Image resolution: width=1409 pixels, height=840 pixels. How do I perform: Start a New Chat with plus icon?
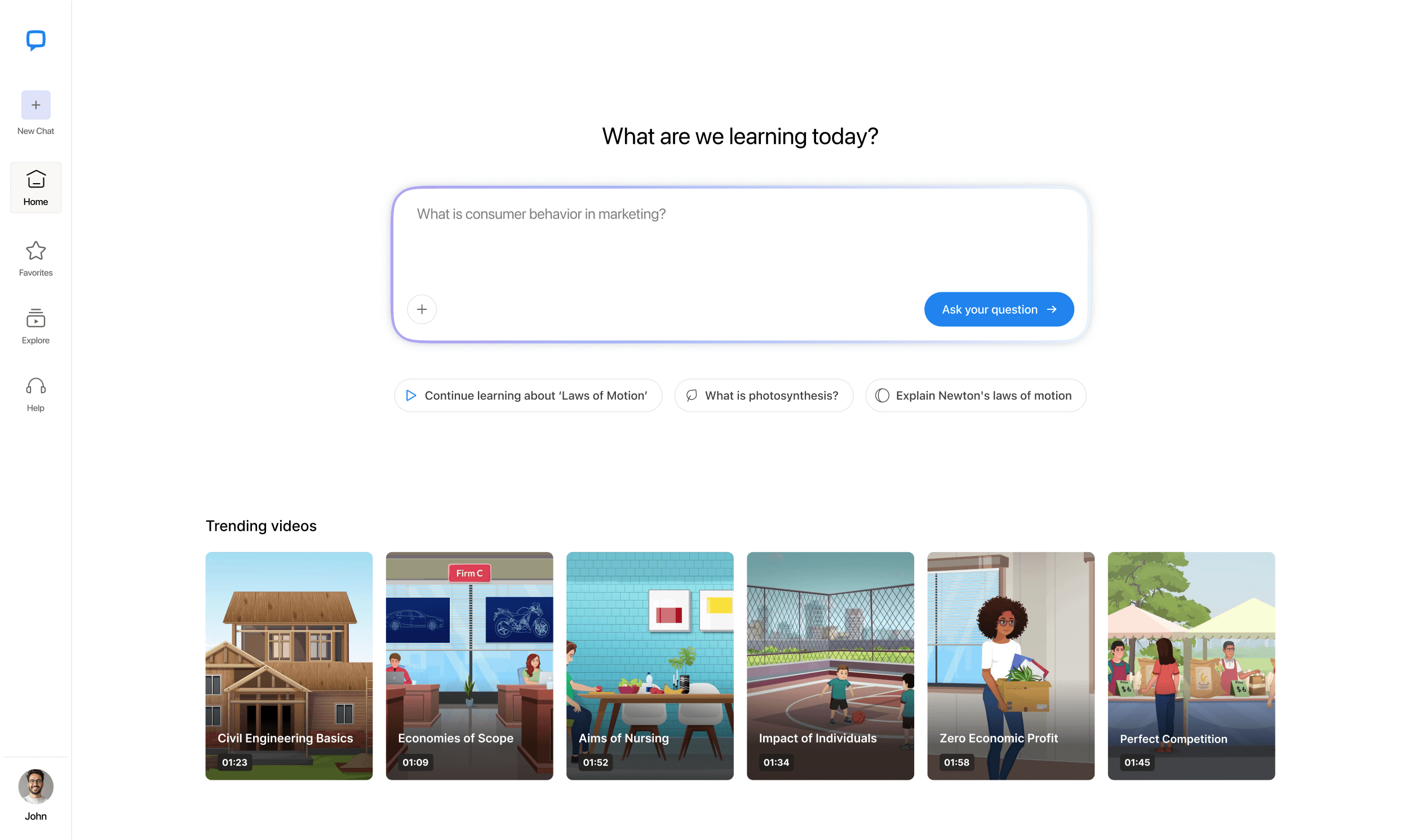[36, 105]
